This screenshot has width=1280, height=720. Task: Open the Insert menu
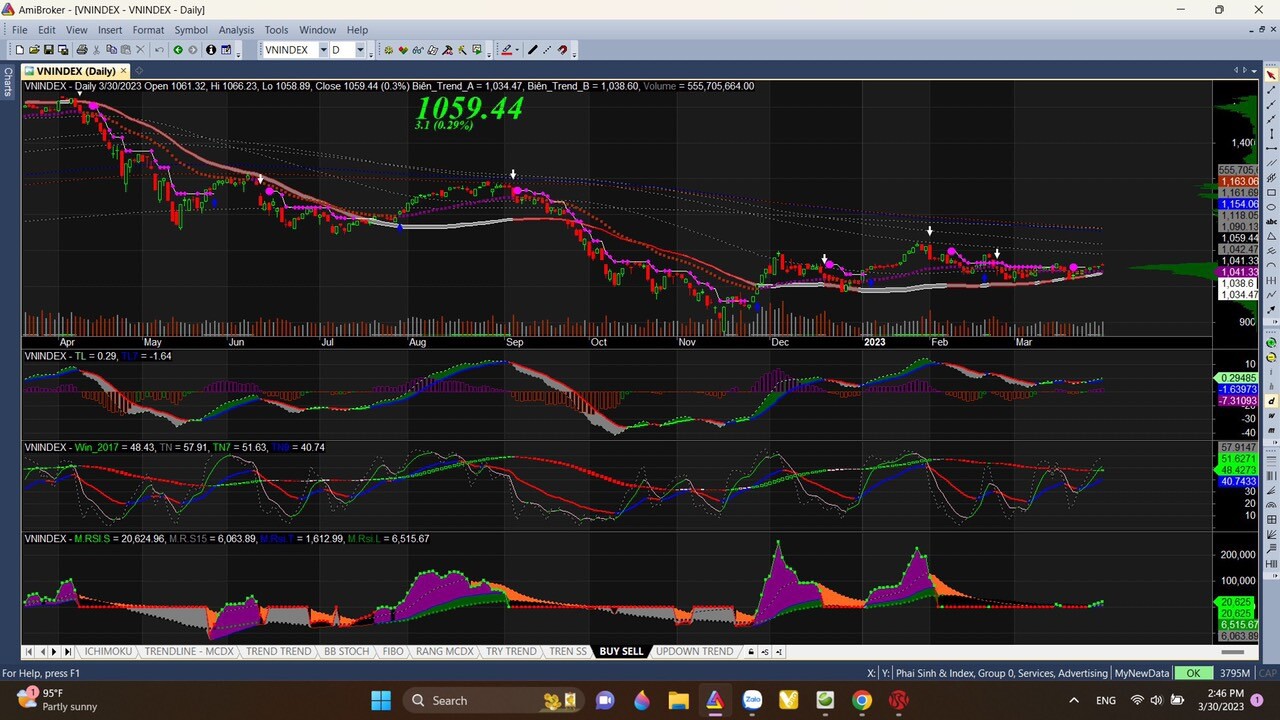coord(110,30)
